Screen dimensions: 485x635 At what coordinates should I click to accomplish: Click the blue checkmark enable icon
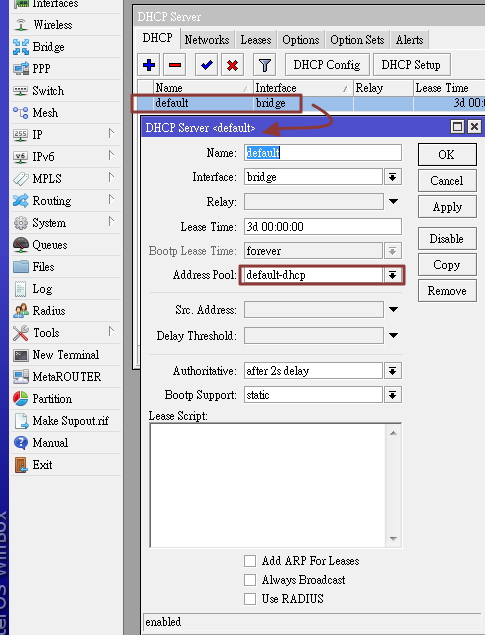[206, 65]
